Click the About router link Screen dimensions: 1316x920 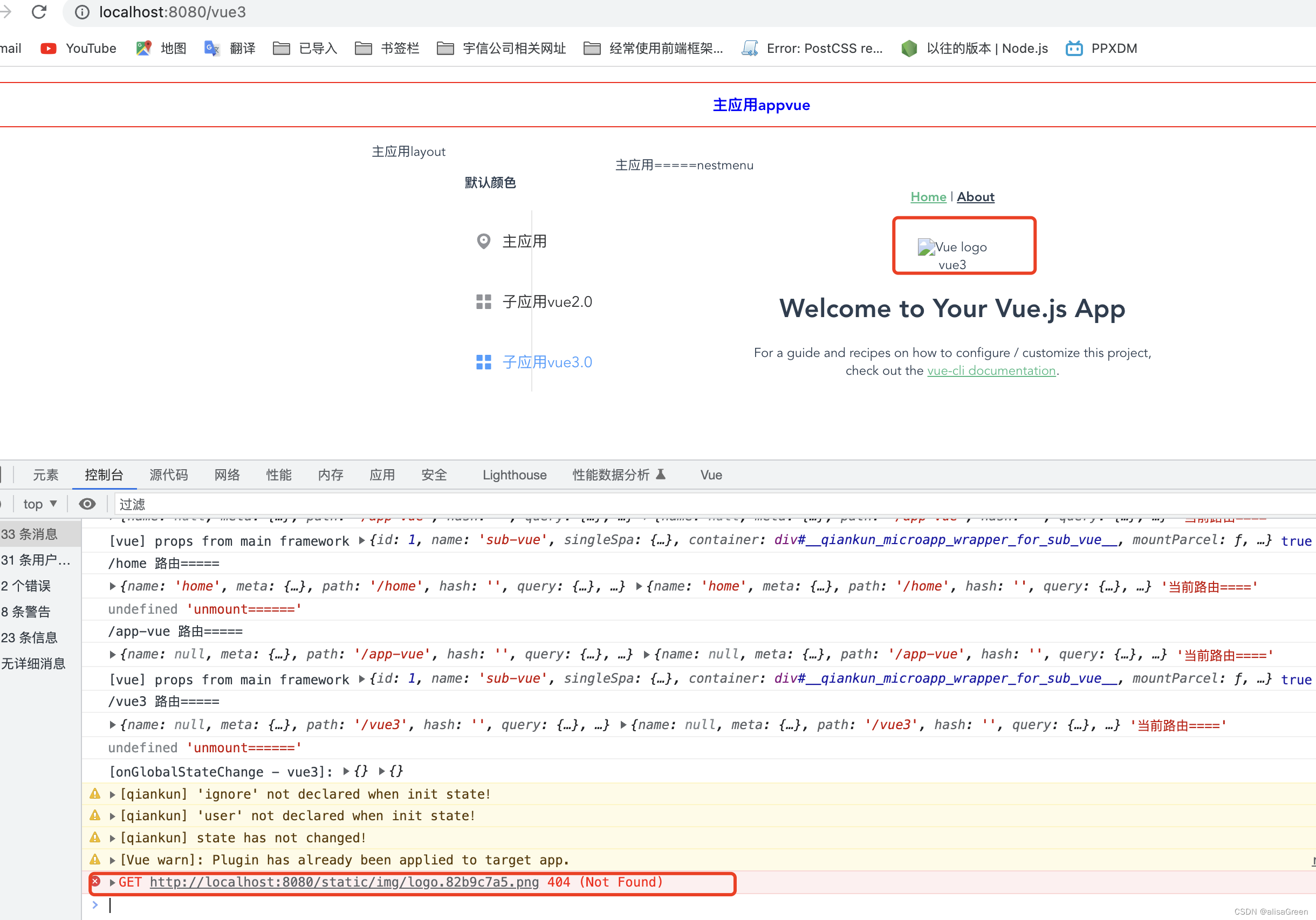click(975, 197)
